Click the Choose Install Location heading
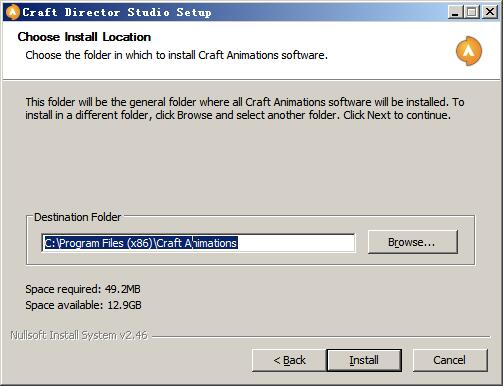 point(84,37)
